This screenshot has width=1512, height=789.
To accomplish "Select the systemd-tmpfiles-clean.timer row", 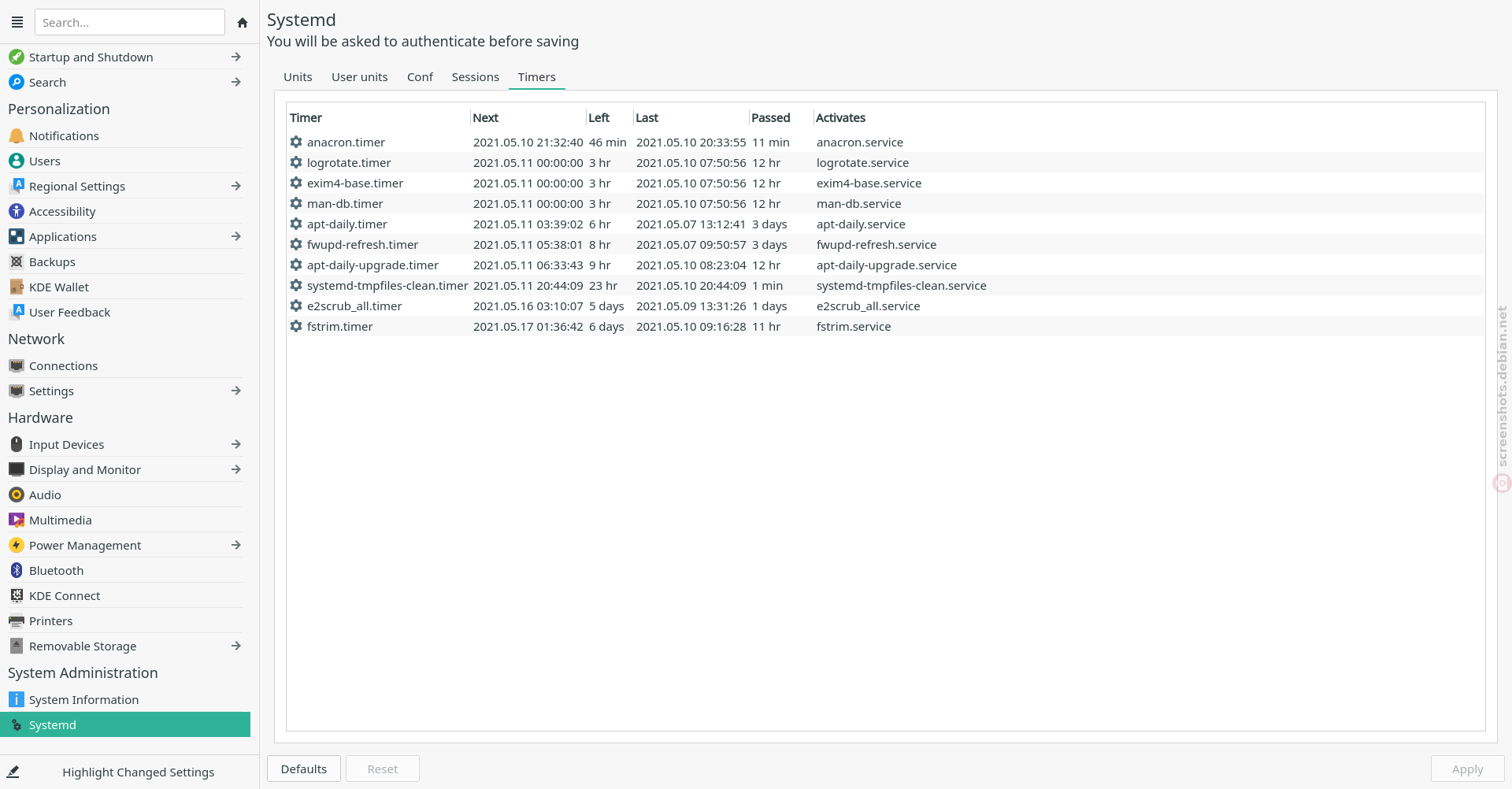I will [886, 285].
